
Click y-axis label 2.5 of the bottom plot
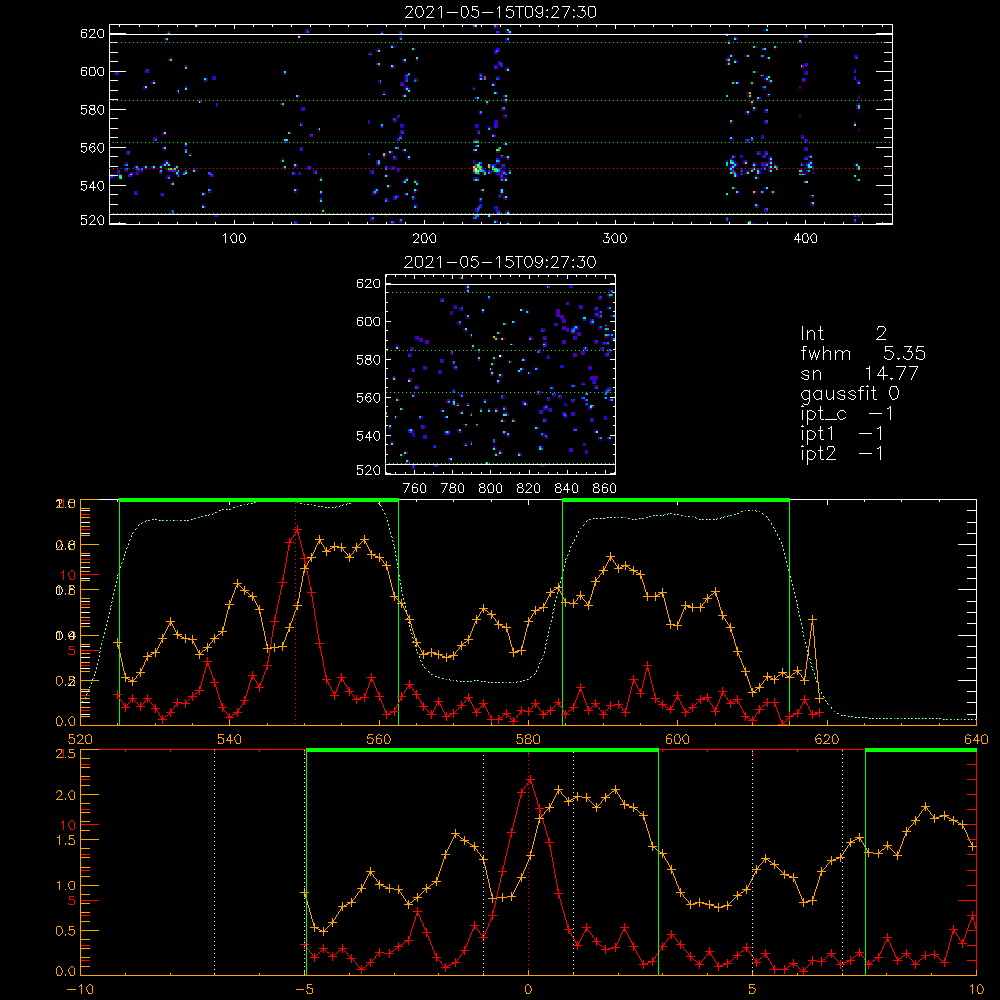coord(66,754)
